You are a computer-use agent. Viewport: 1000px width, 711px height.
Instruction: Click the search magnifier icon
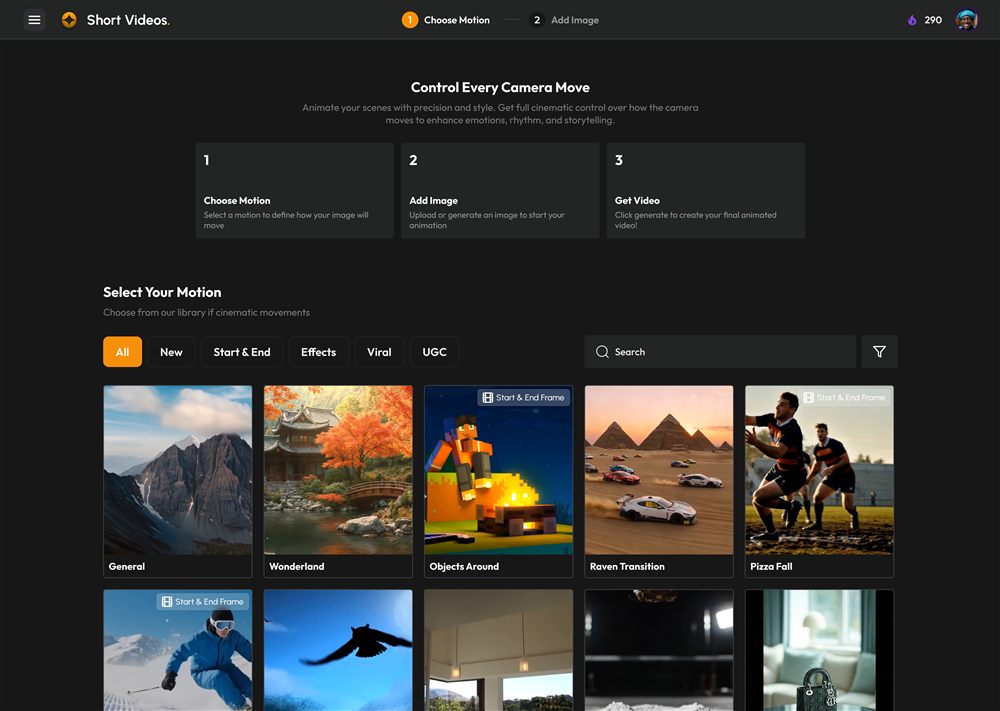tap(601, 352)
